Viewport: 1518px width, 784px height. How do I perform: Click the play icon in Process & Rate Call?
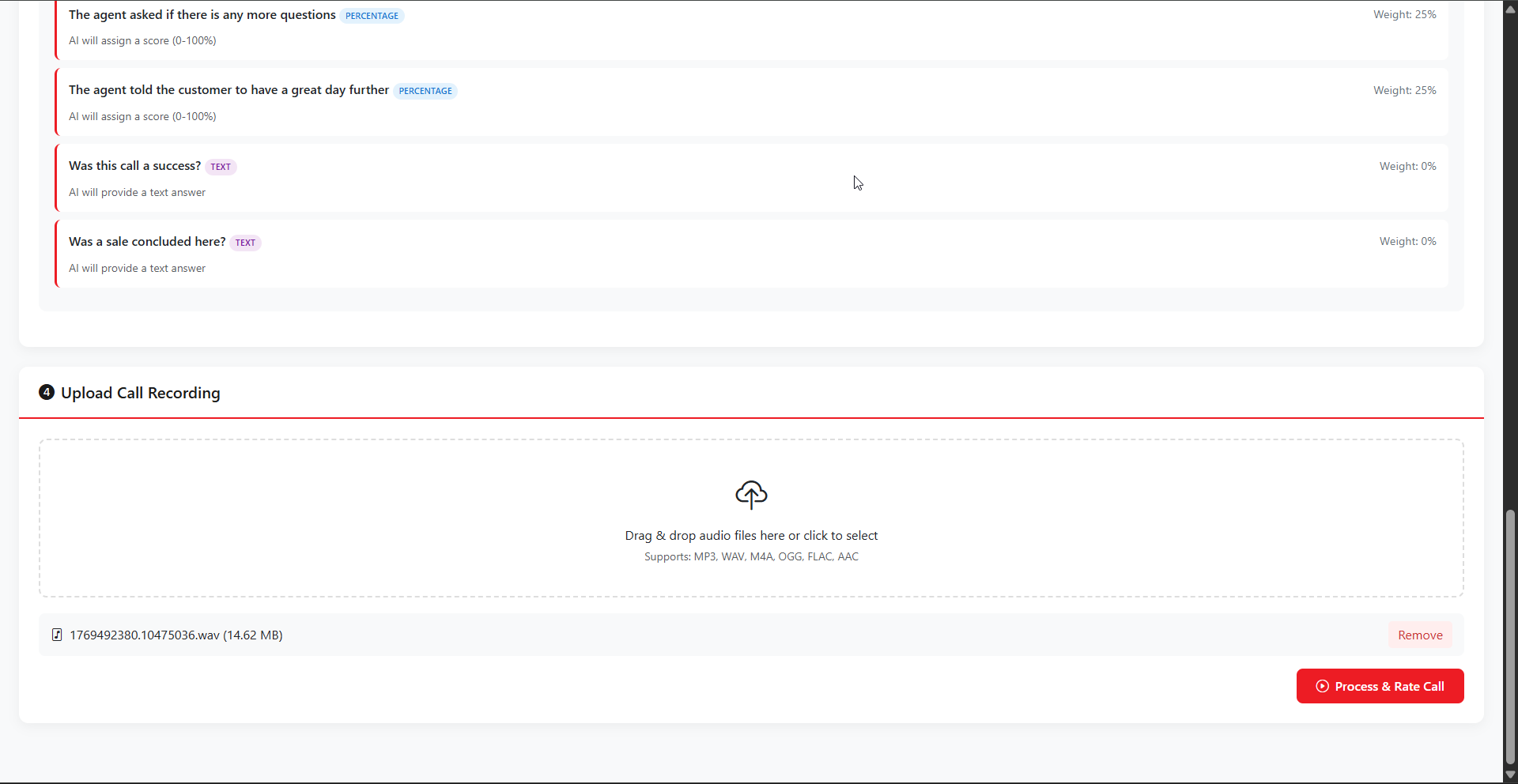click(1322, 686)
